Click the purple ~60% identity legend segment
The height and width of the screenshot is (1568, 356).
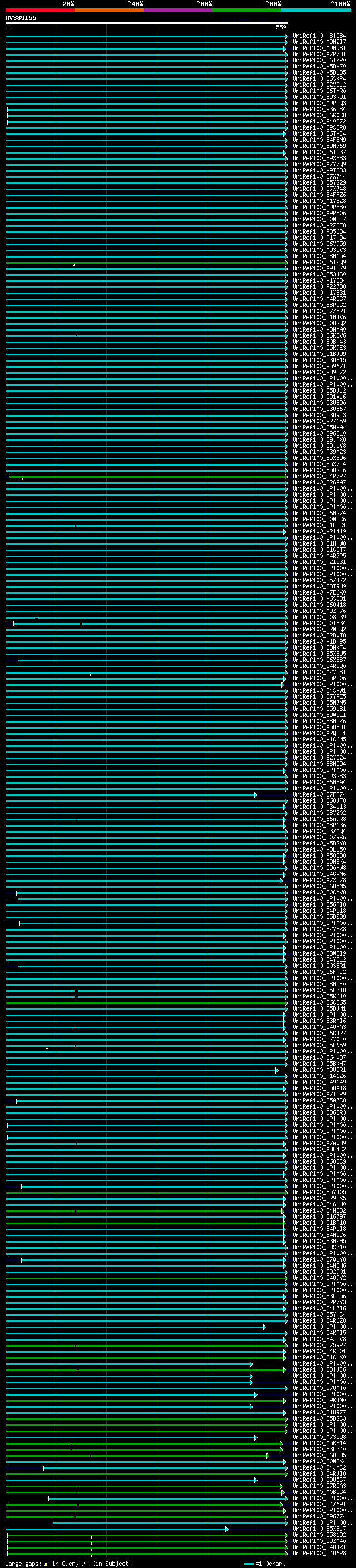point(179,10)
